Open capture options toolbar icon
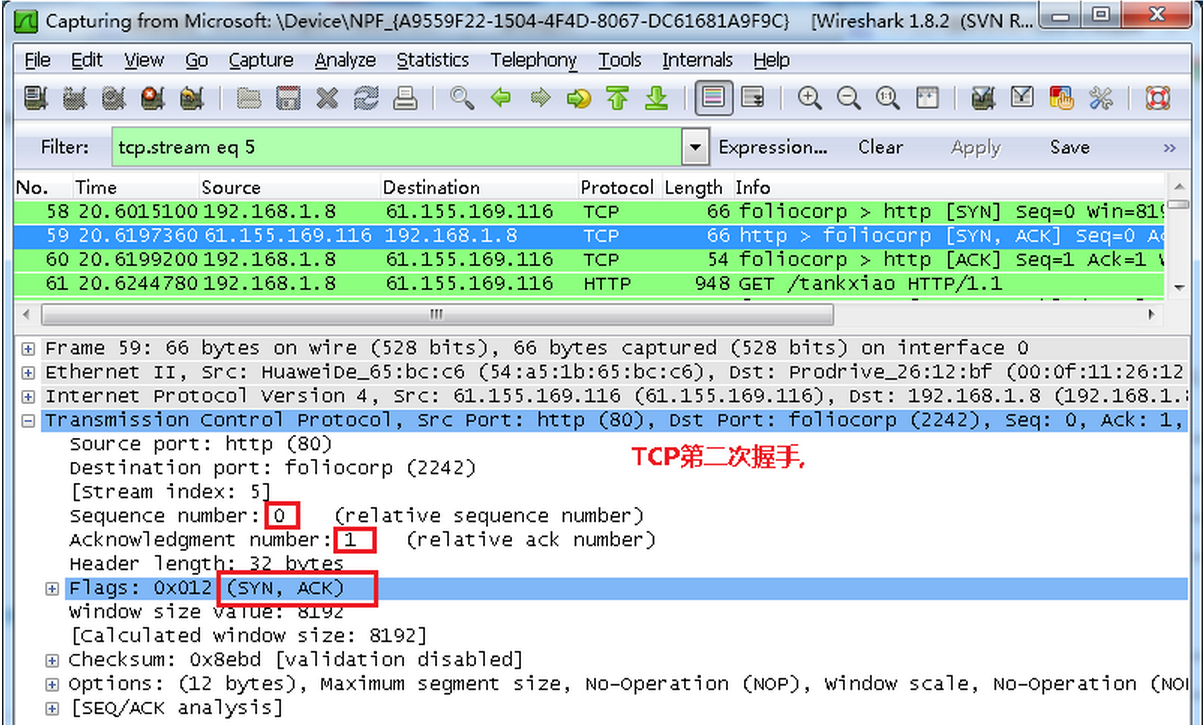This screenshot has height=725, width=1204. (75, 98)
